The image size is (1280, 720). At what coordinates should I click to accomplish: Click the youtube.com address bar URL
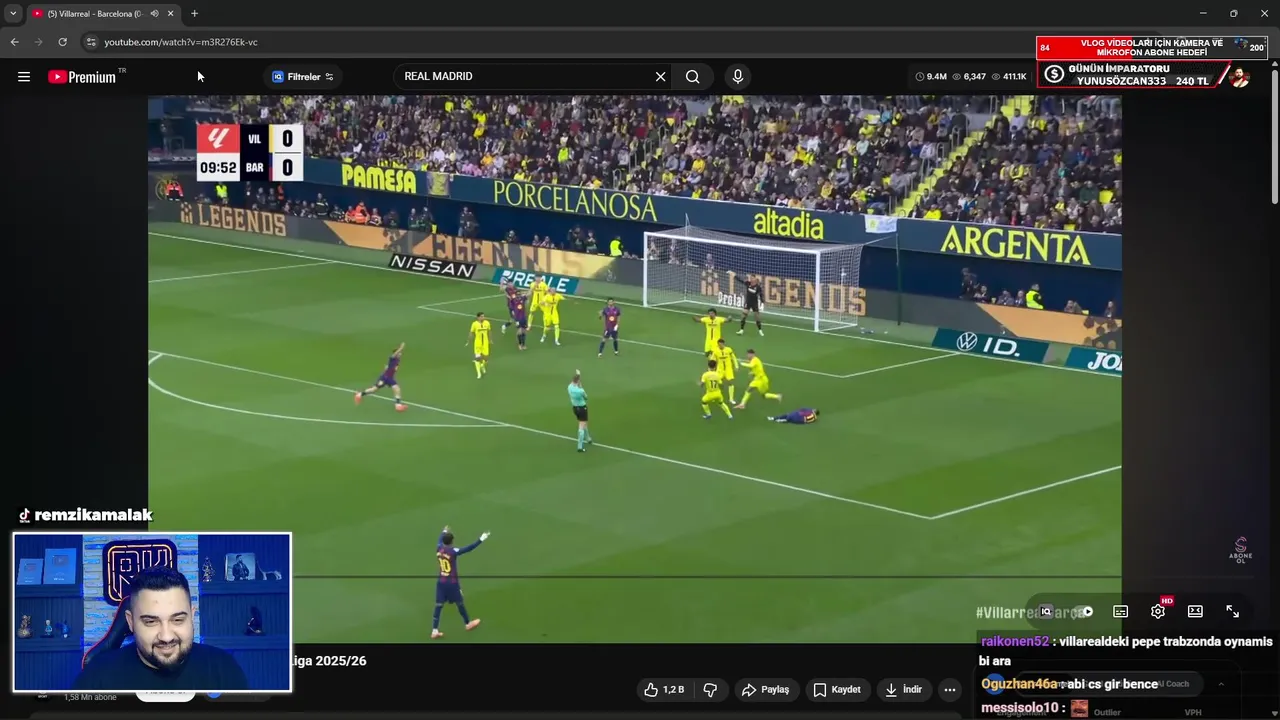tap(181, 42)
